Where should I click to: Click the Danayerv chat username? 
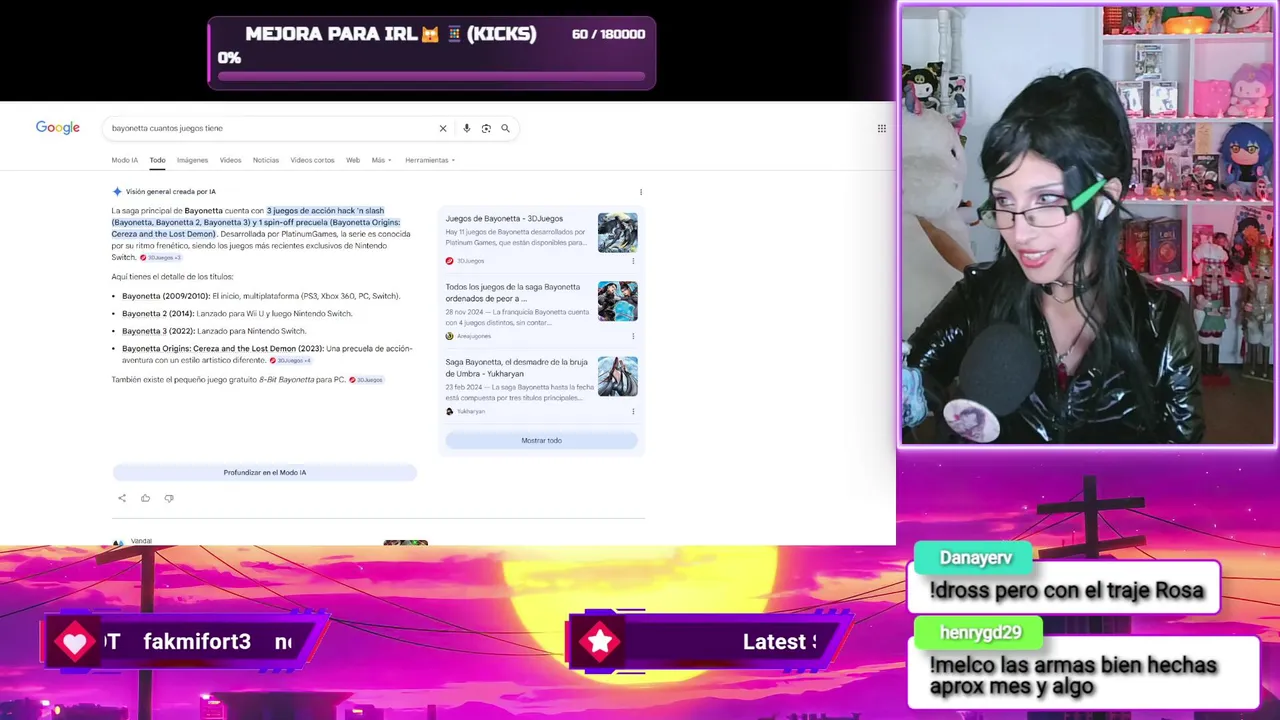pyautogui.click(x=976, y=558)
